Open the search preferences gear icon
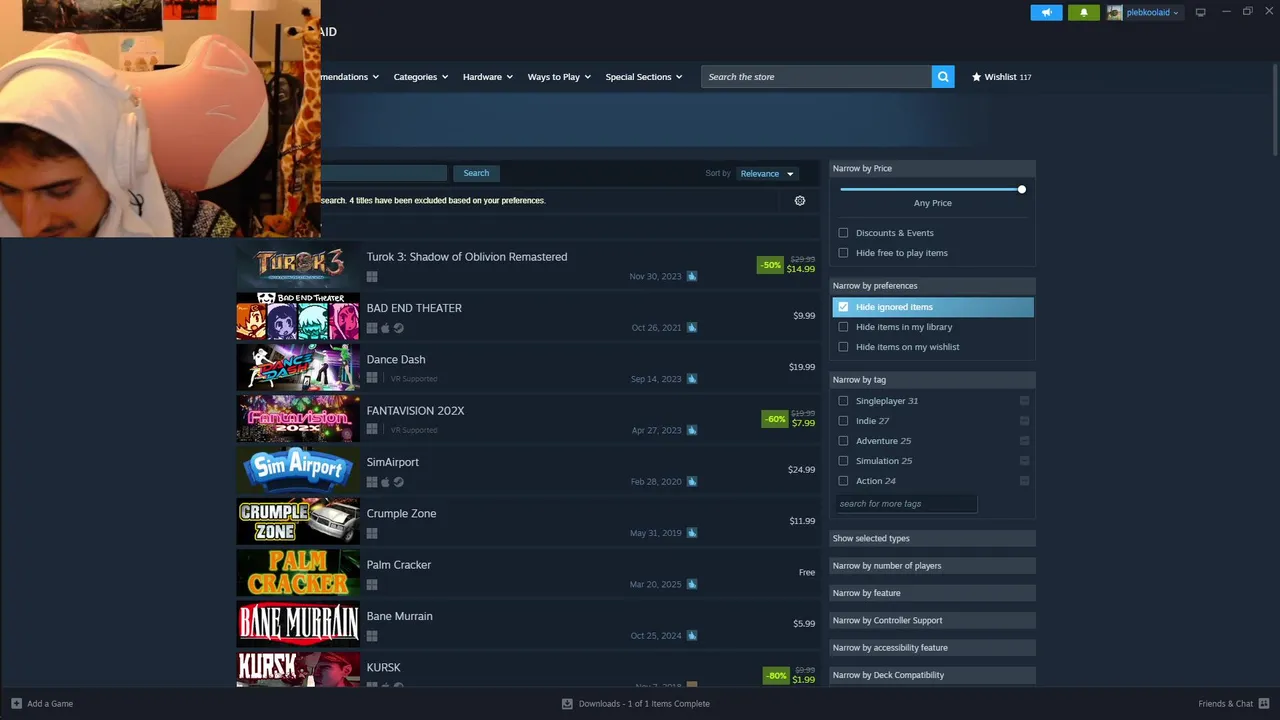This screenshot has height=720, width=1280. tap(800, 201)
